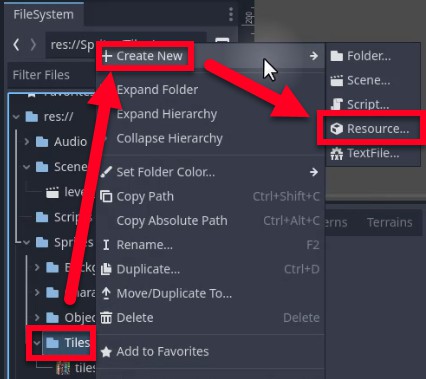The height and width of the screenshot is (379, 426).
Task: Open the FileSystem dock options menu
Action: (x=231, y=15)
